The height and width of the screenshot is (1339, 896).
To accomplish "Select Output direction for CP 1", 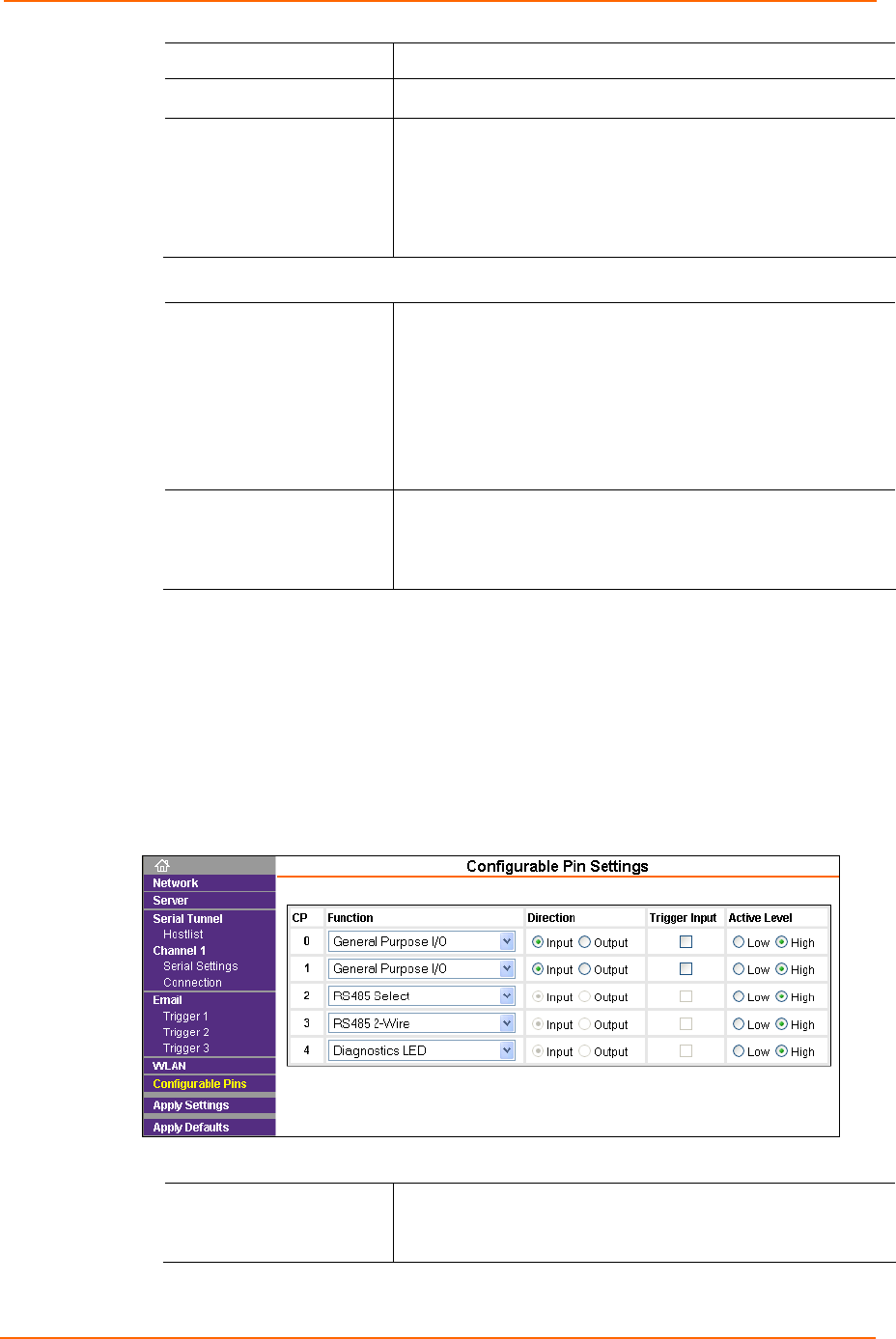I will click(x=585, y=969).
